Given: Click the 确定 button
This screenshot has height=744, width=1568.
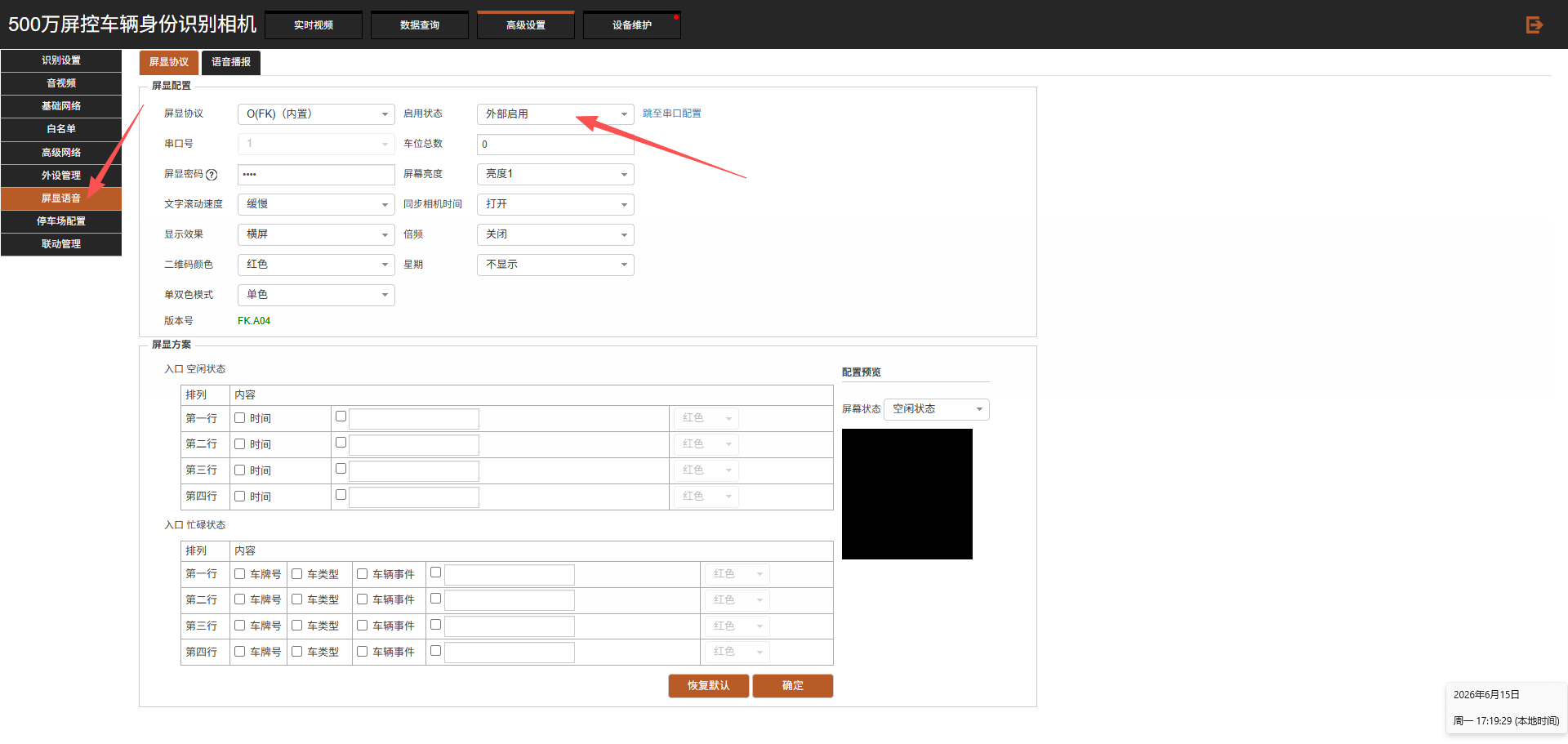Looking at the screenshot, I should click(793, 686).
